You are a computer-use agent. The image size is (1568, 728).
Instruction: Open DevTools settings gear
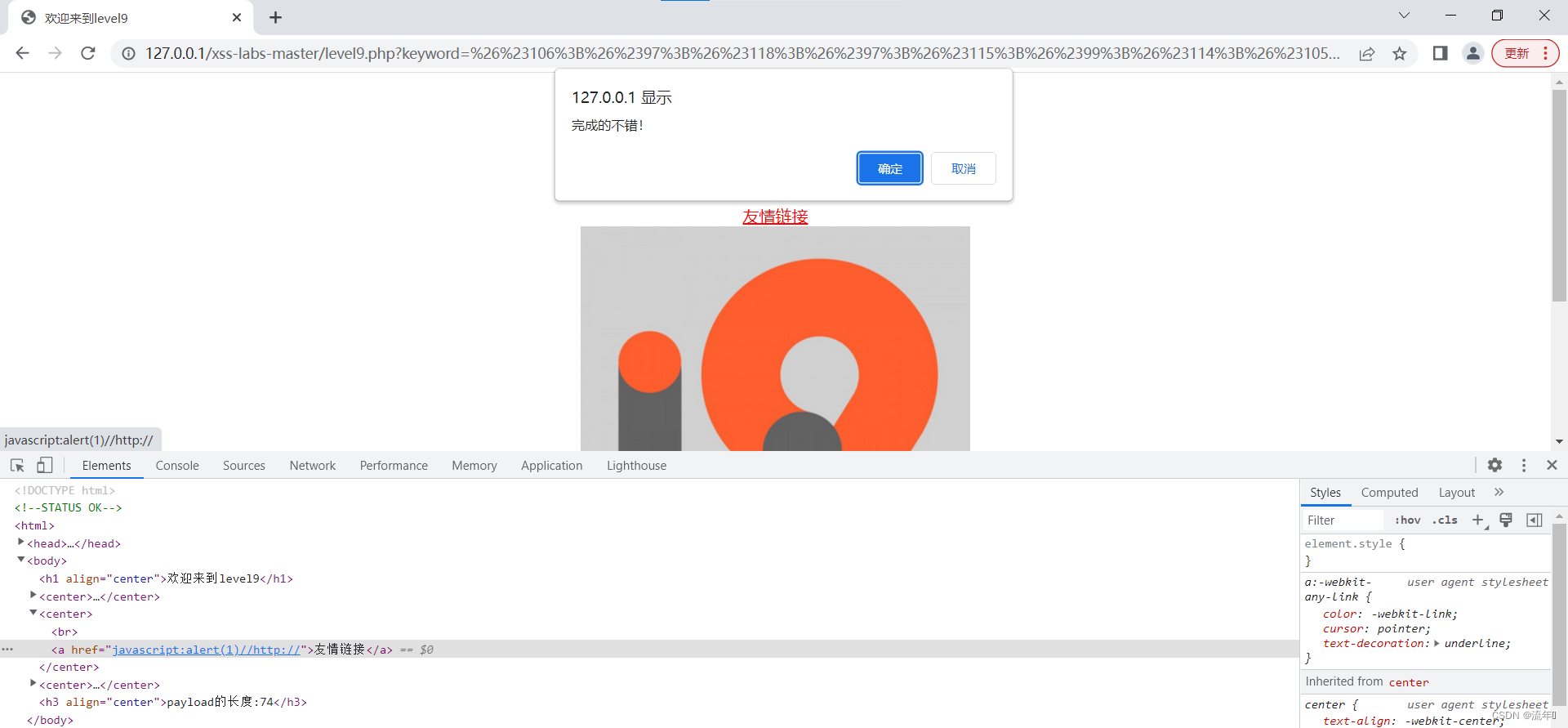tap(1494, 465)
